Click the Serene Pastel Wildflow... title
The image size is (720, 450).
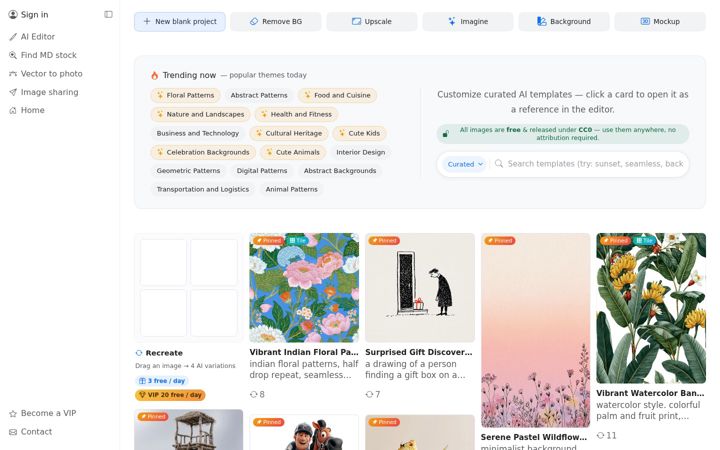tap(534, 437)
